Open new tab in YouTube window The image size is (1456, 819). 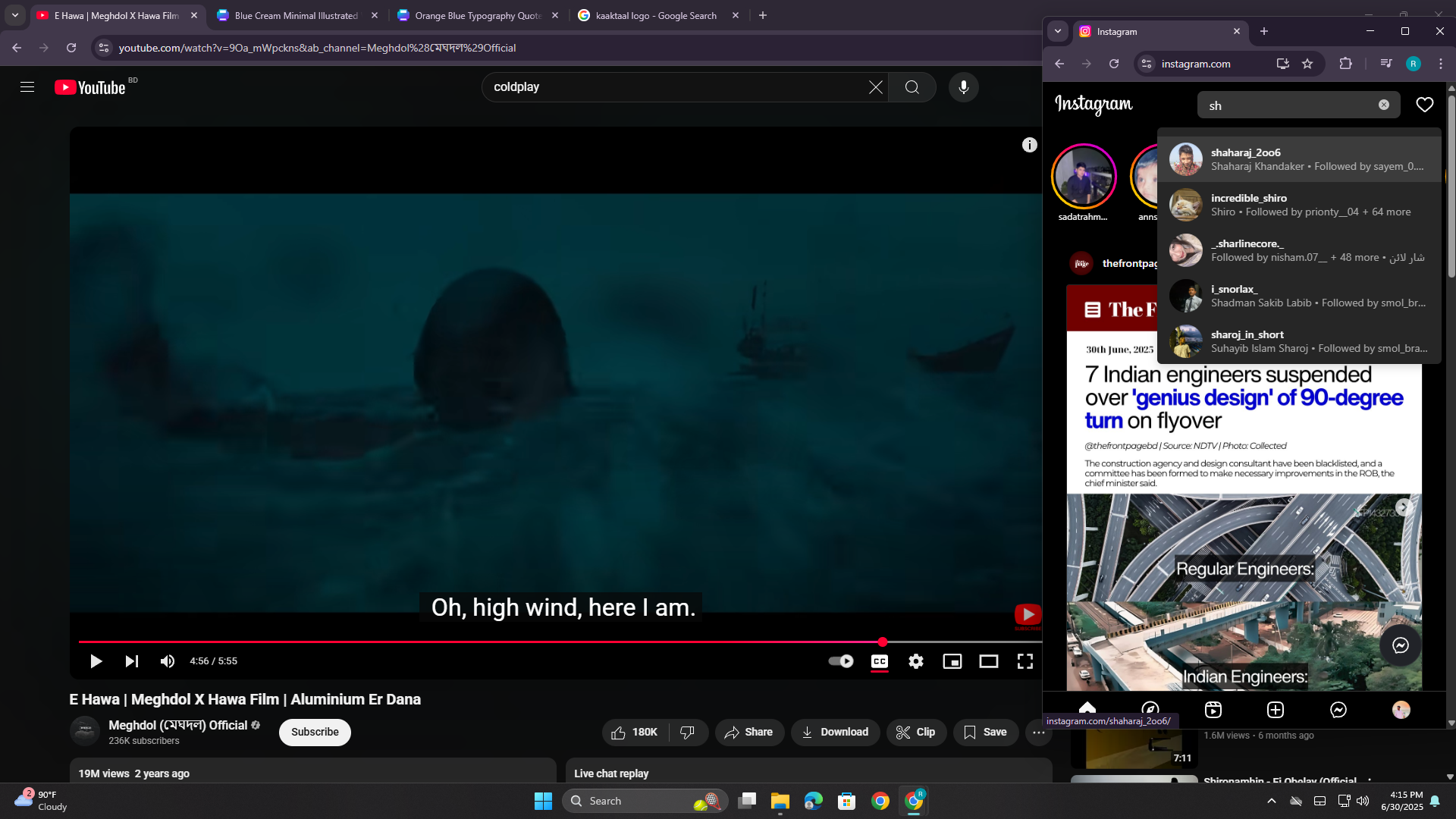click(x=763, y=15)
